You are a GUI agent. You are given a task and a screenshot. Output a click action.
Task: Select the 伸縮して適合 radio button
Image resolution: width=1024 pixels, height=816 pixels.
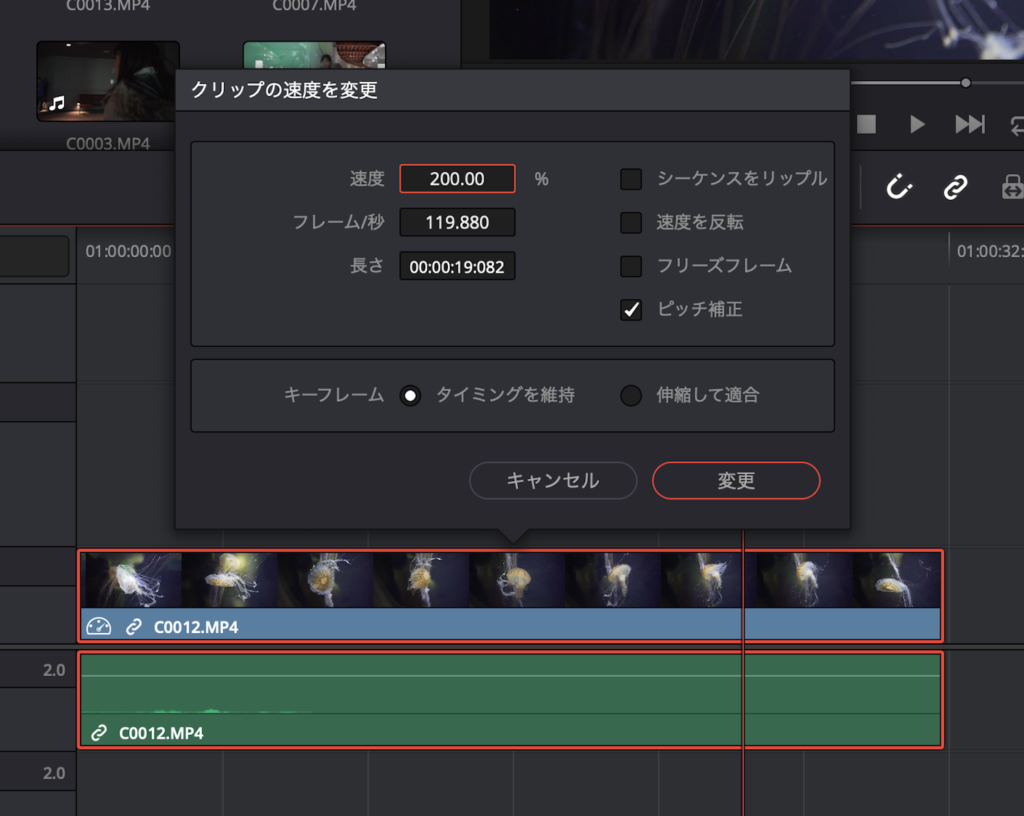point(631,396)
